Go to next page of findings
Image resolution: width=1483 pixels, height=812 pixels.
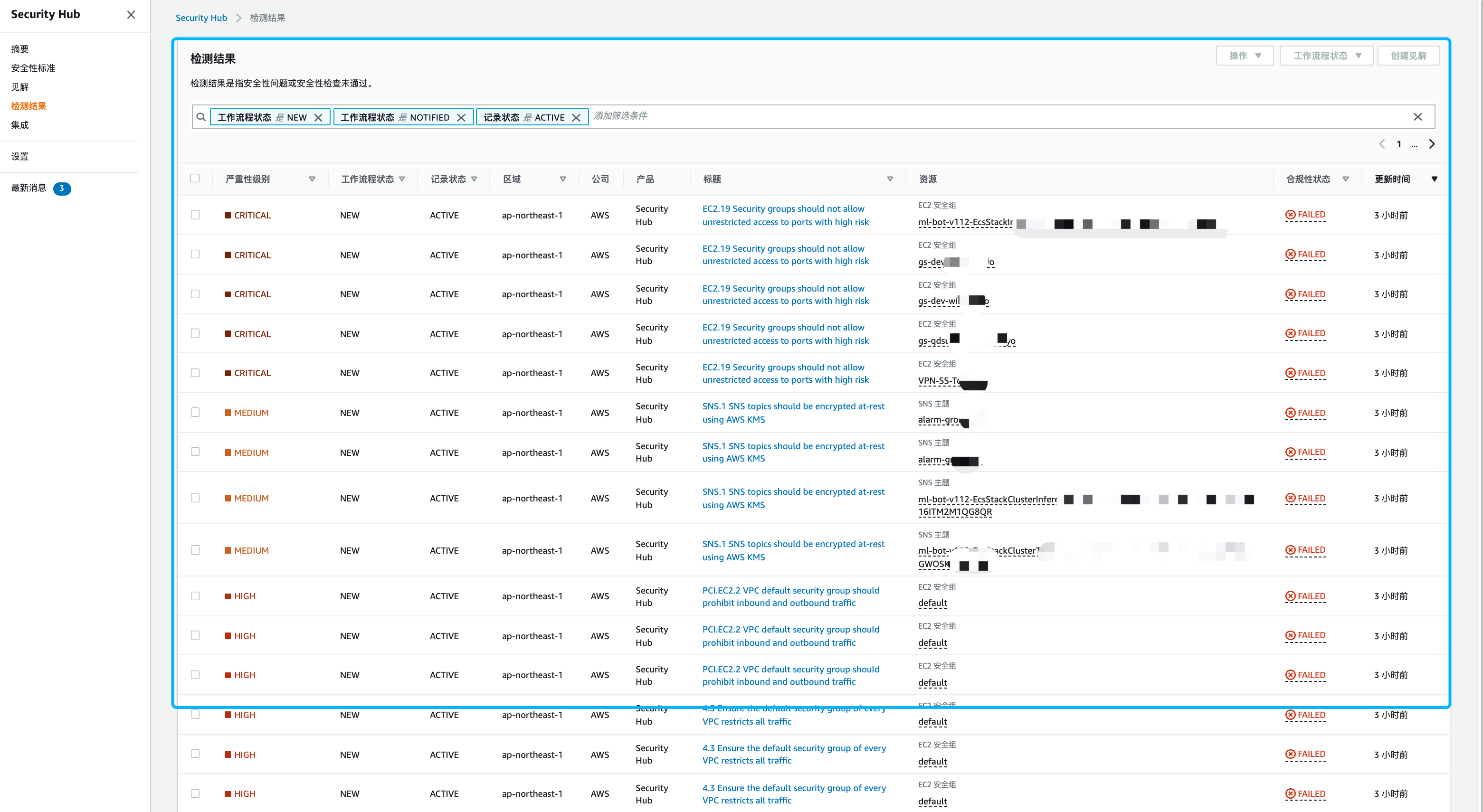tap(1432, 144)
